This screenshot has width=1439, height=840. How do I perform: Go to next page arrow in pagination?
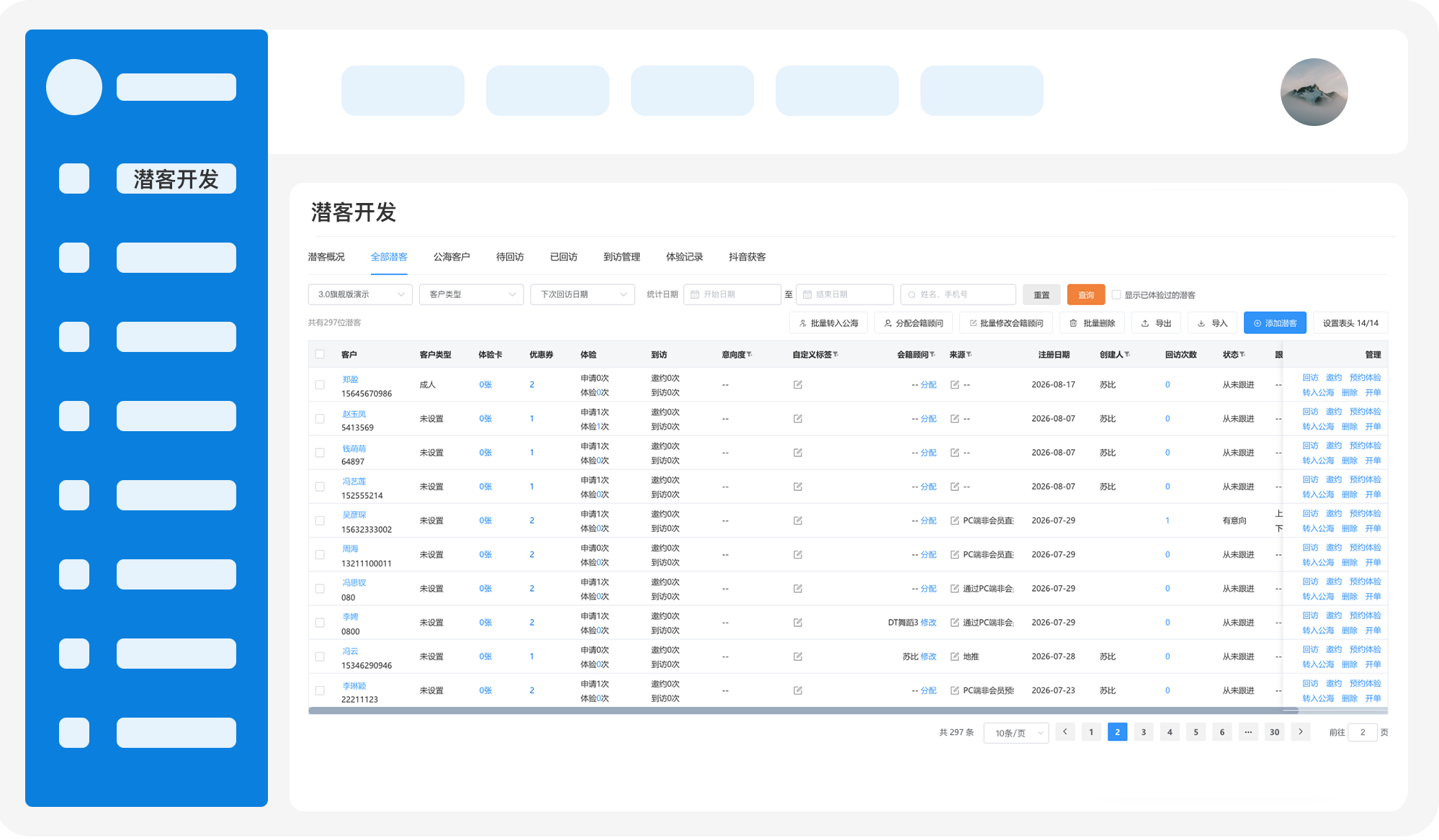[1301, 732]
